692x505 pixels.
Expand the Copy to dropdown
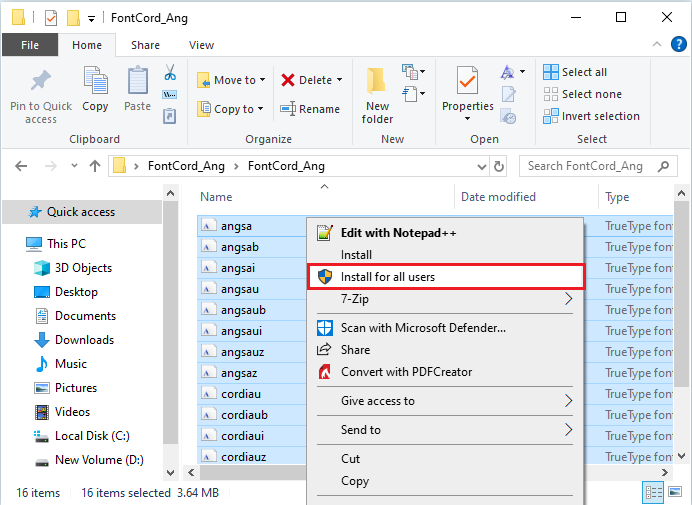tap(261, 109)
